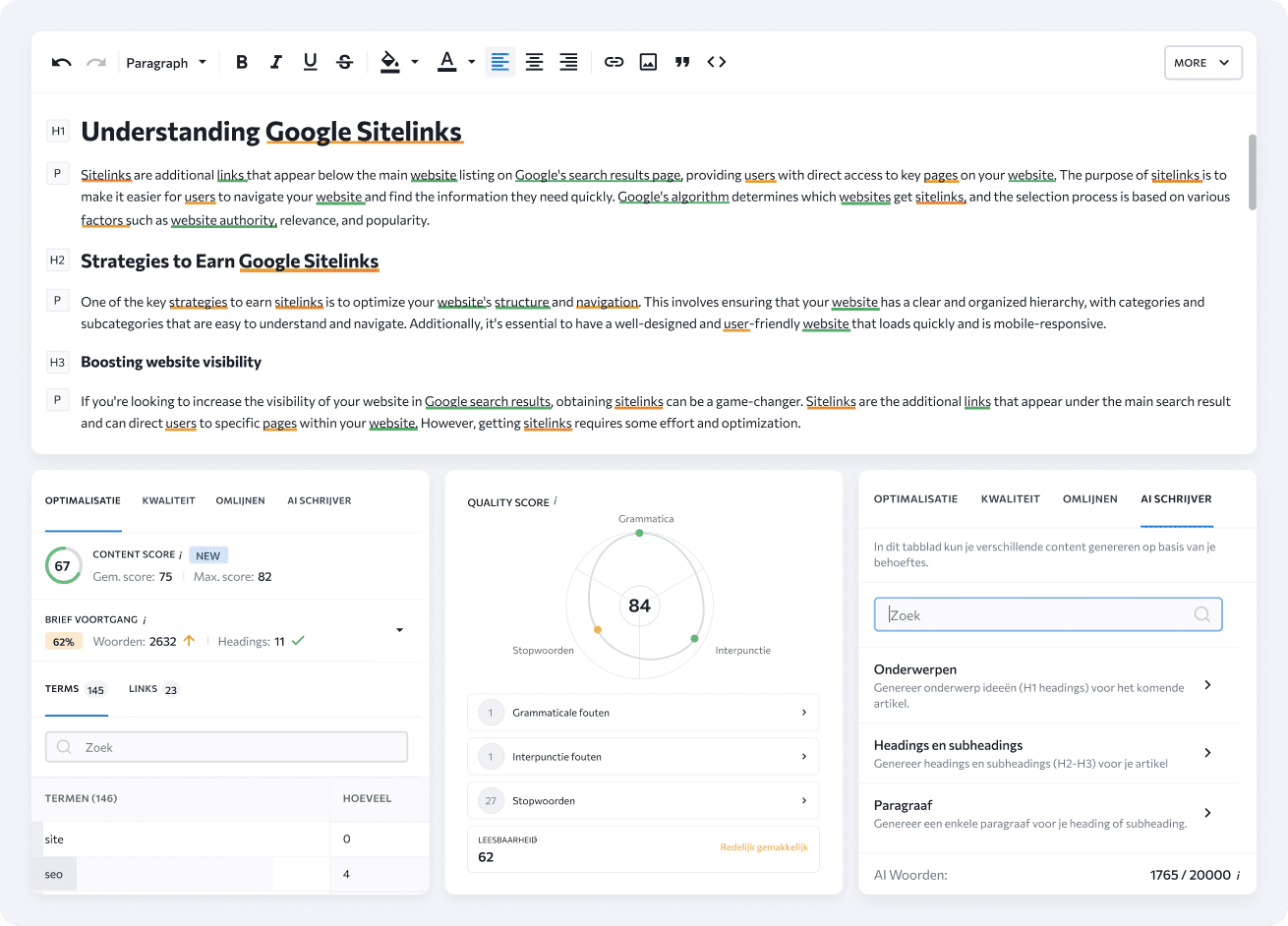Select the KWALITEIT tab in left panel

(x=169, y=500)
